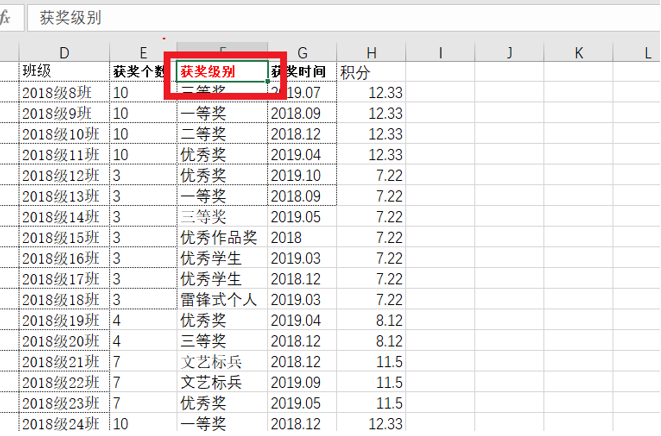661x436 pixels.
Task: Click 二等奖 in the 2018级10班 row
Action: click(222, 134)
